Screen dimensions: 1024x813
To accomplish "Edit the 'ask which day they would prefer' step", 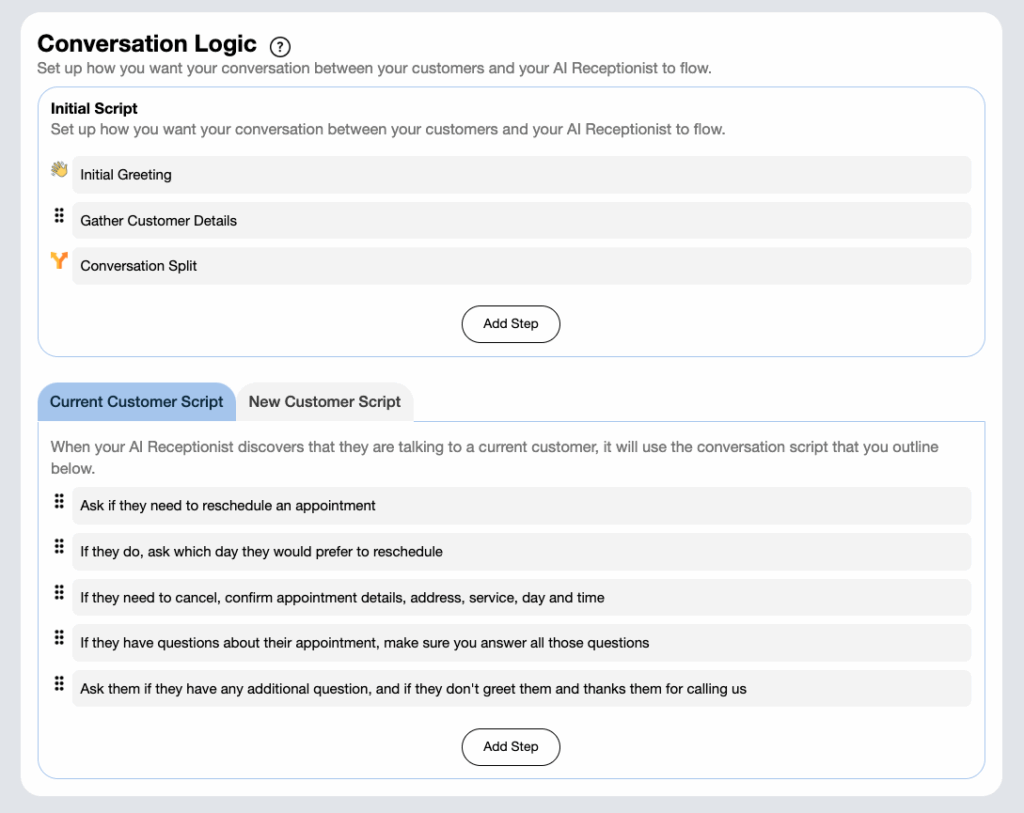I will [521, 551].
